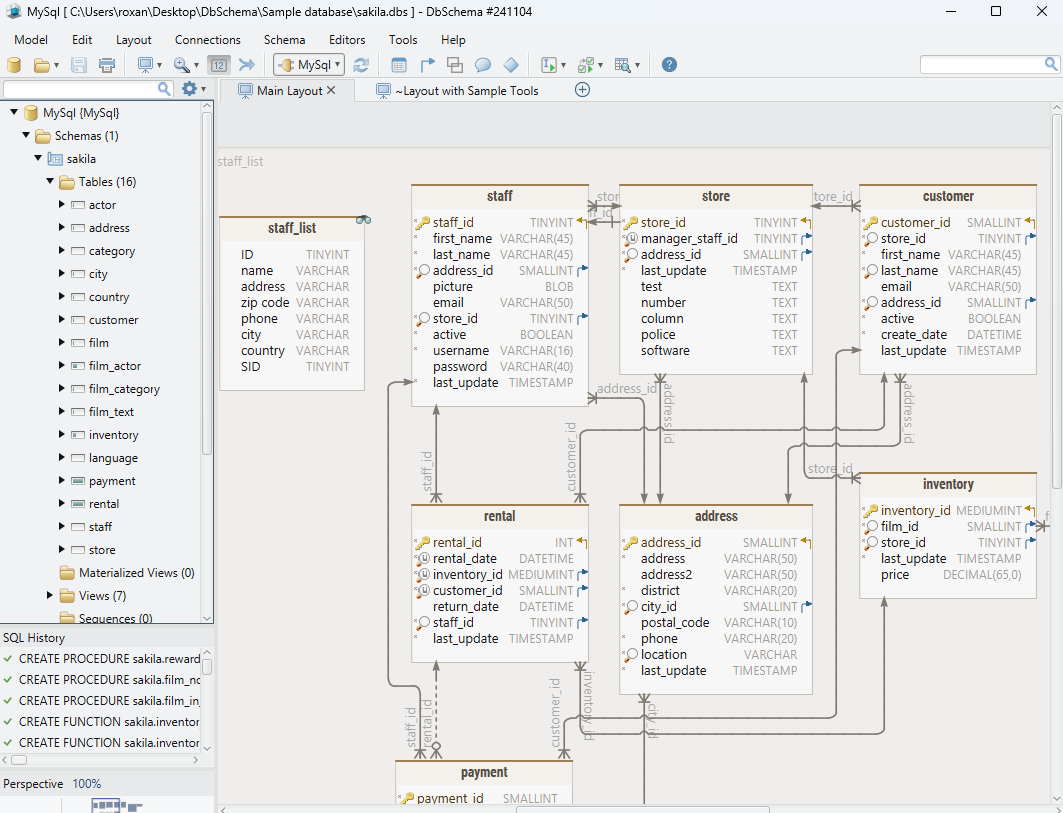Click the store table header in diagram
Image resolution: width=1063 pixels, height=813 pixels.
pyautogui.click(x=716, y=196)
